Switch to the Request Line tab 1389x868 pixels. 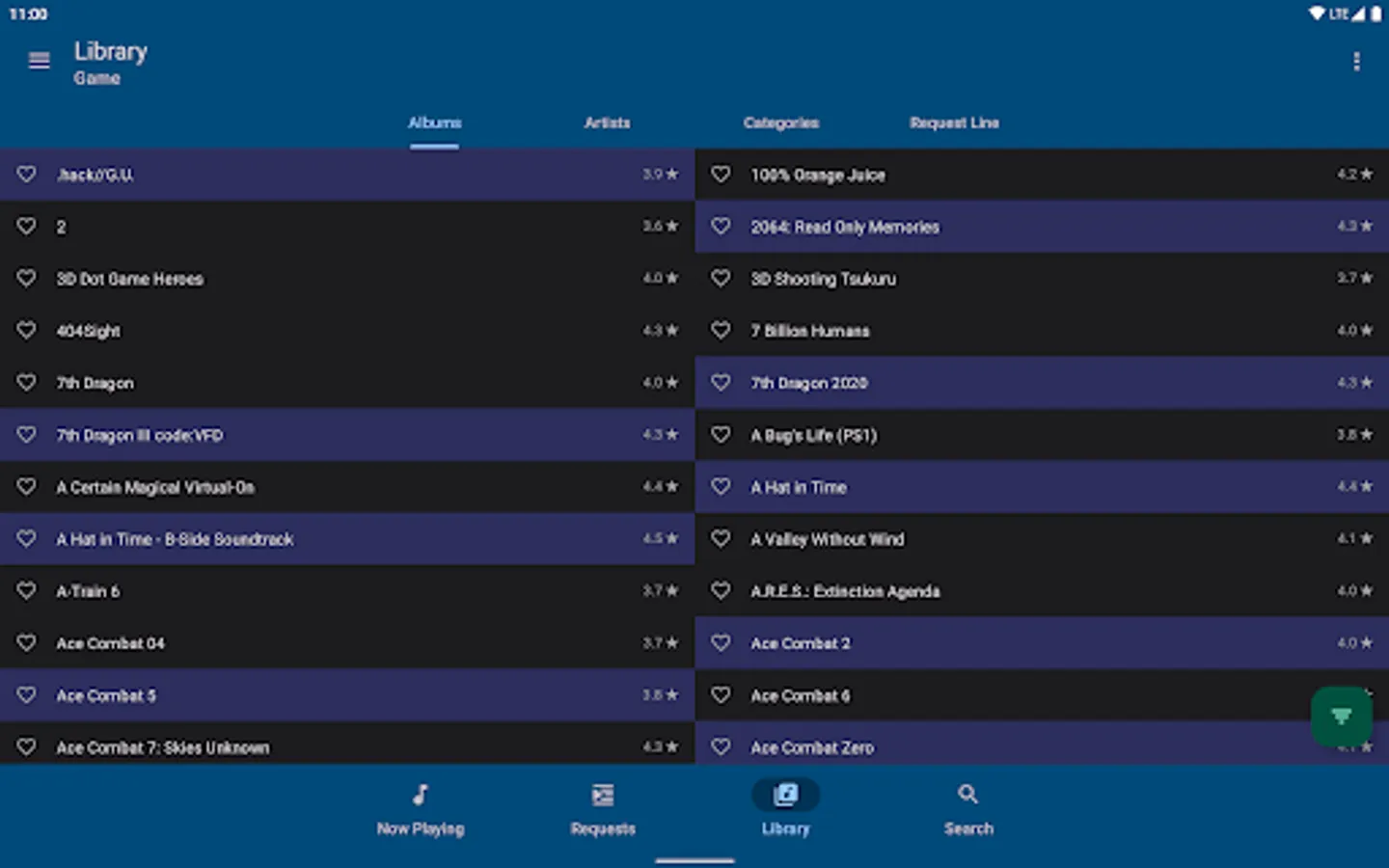954,123
